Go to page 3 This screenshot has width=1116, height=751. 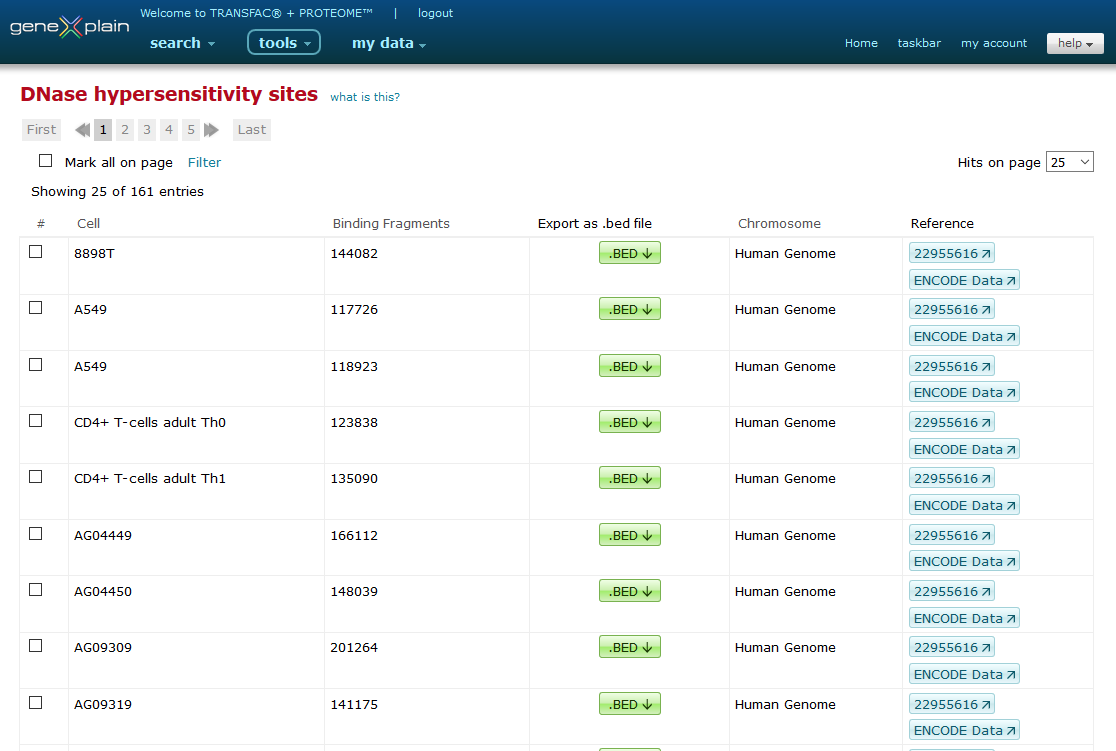point(147,130)
